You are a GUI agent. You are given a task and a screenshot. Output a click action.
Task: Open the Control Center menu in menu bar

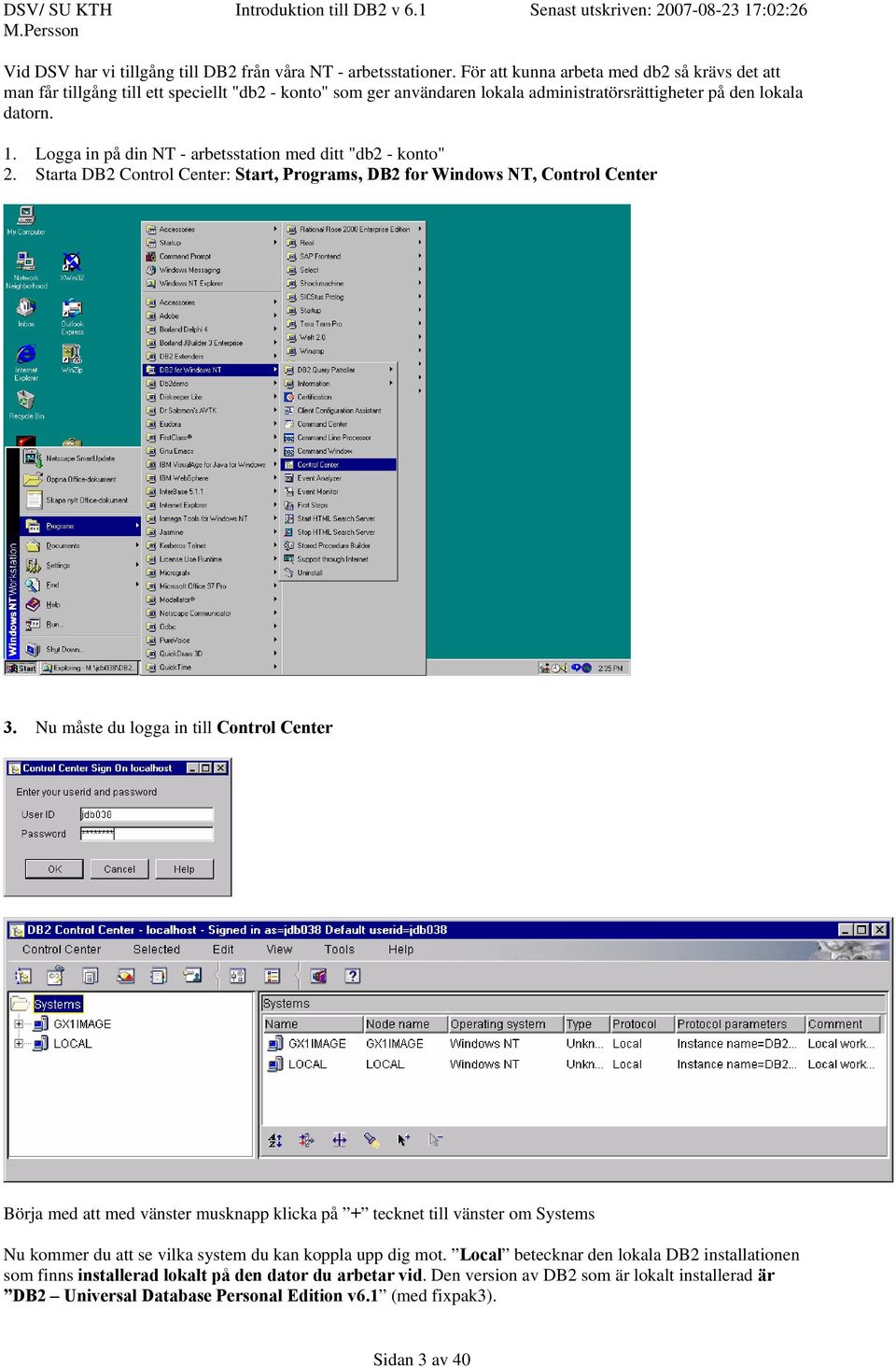62,949
